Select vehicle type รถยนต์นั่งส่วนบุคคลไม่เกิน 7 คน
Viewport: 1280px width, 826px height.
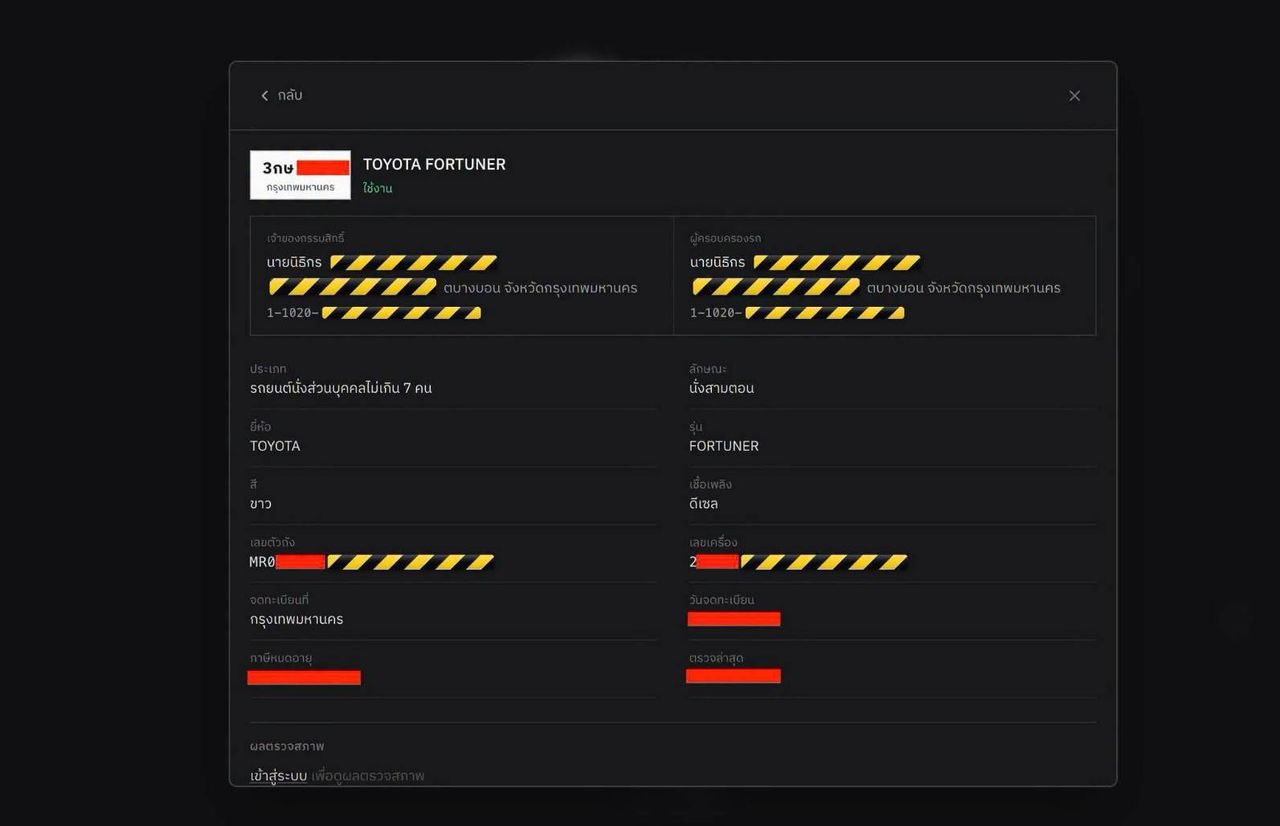pyautogui.click(x=341, y=388)
